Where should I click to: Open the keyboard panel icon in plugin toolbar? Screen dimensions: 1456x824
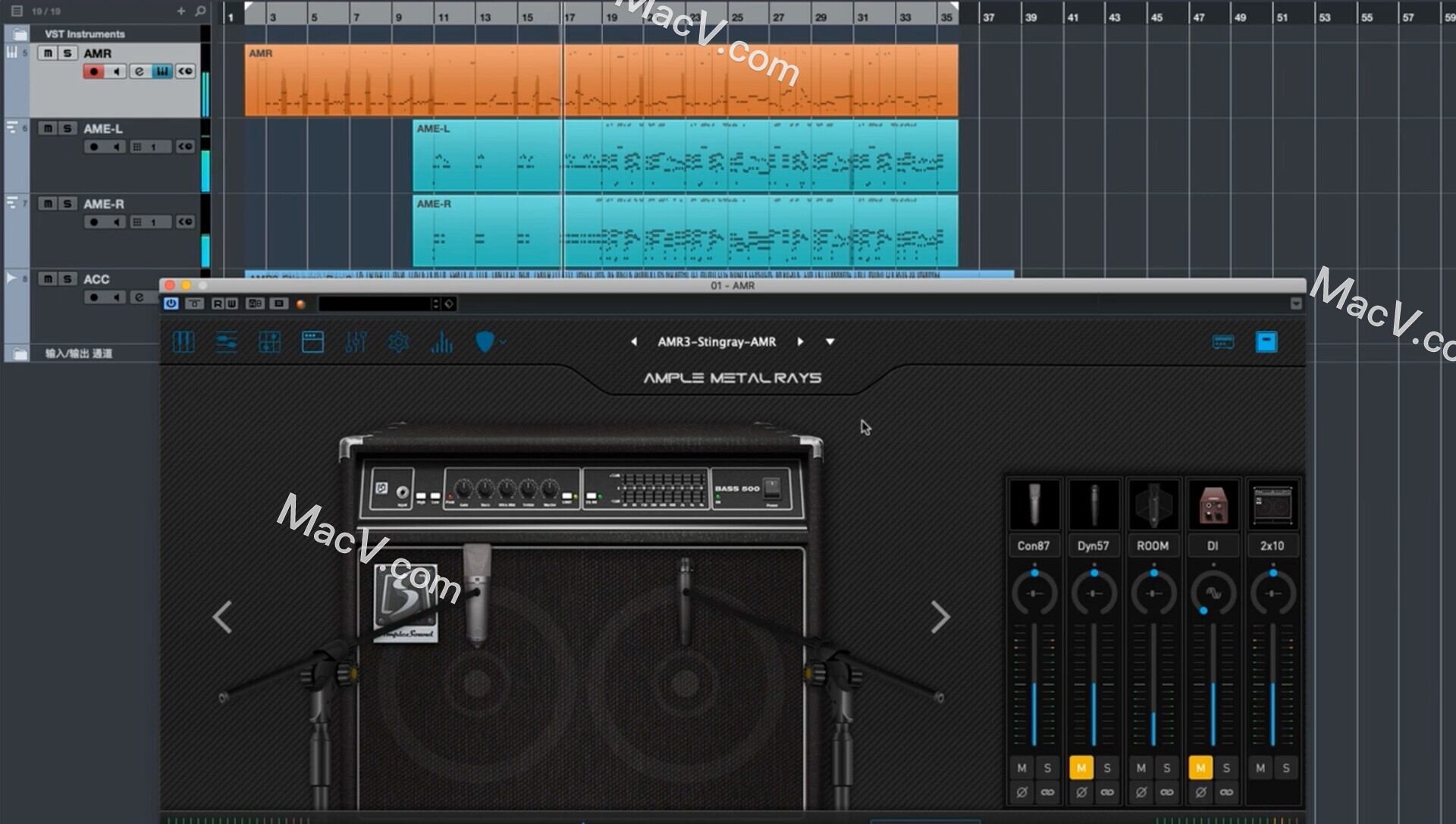pyautogui.click(x=184, y=342)
